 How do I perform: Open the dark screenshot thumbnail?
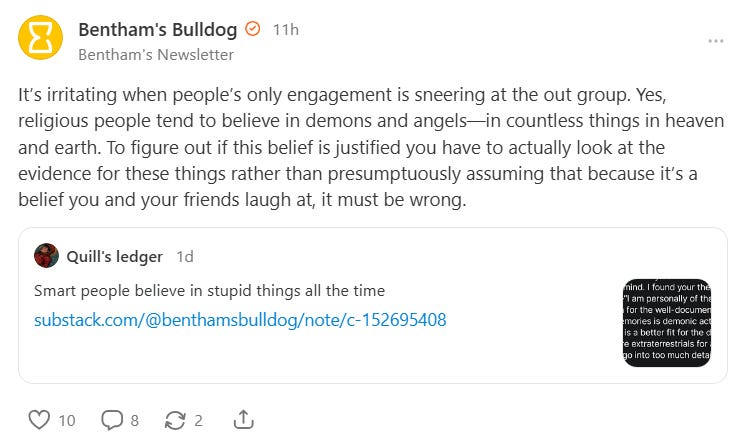[667, 322]
